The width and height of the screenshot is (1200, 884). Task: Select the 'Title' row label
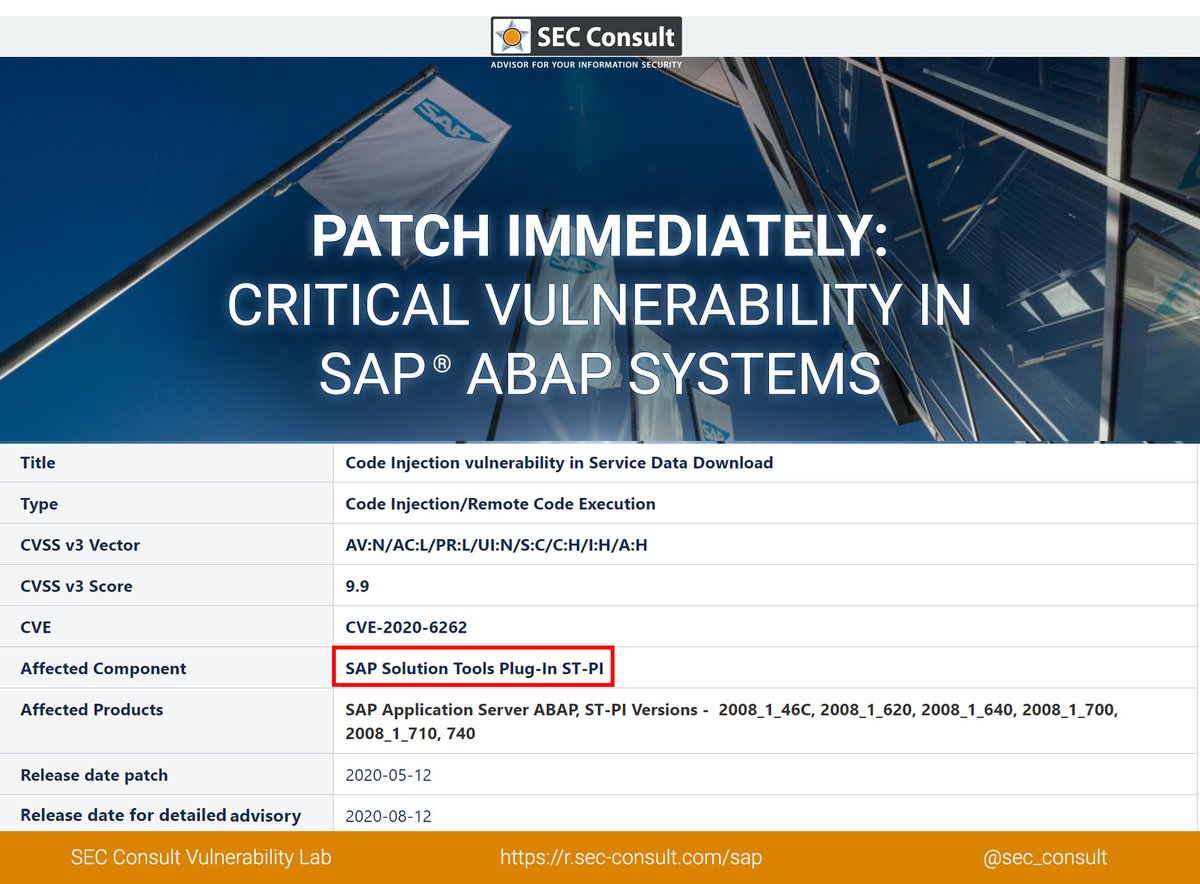click(x=38, y=463)
